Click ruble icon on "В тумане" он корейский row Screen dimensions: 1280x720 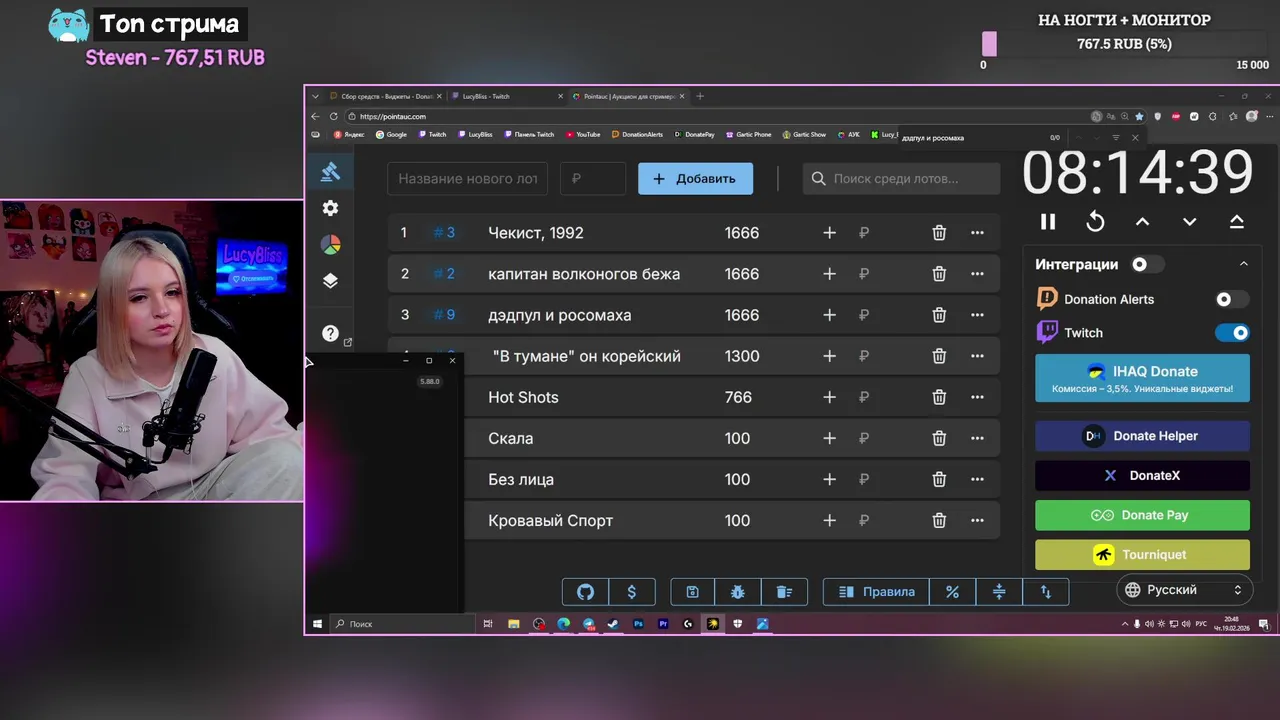pos(864,356)
